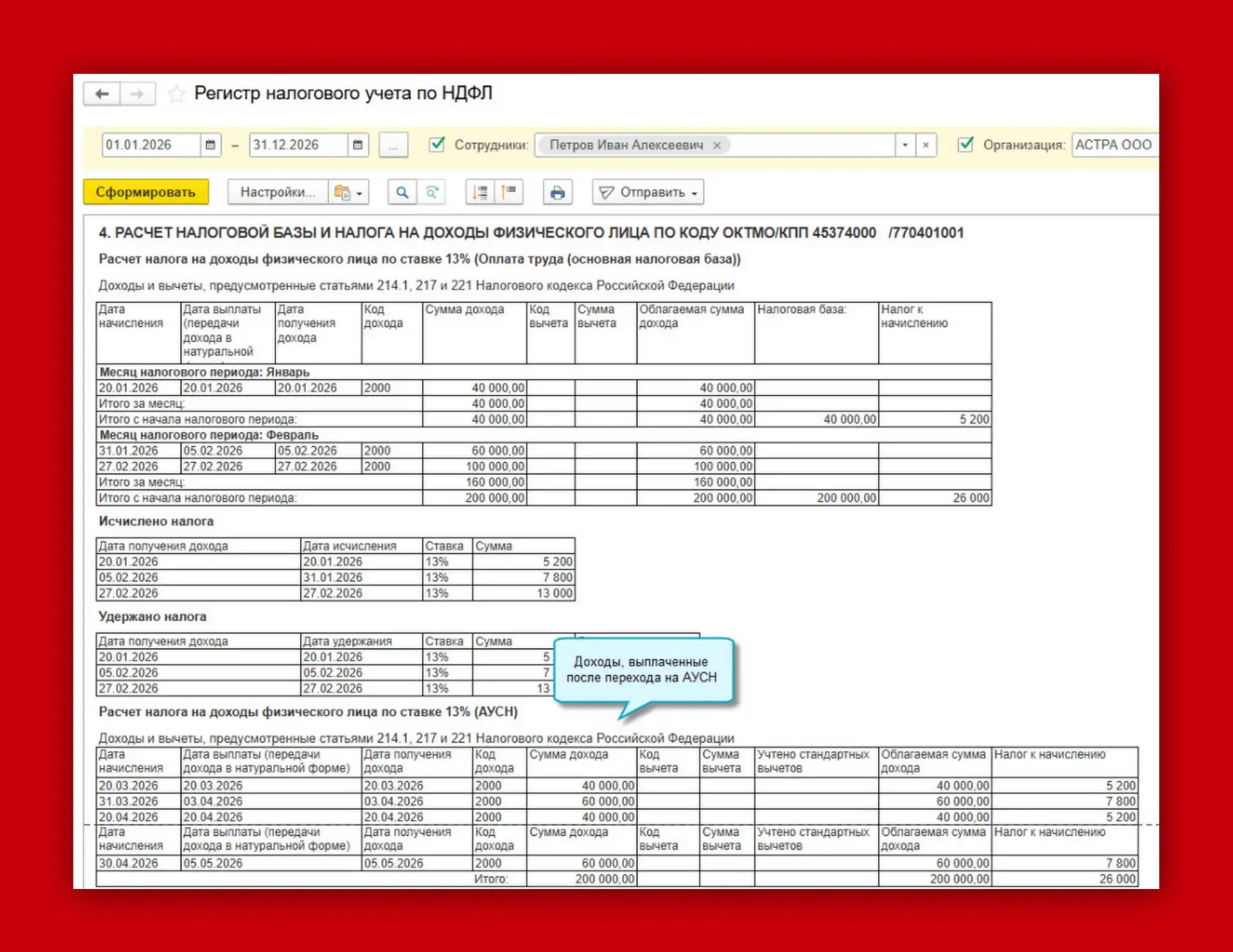Expand all groups icon in toolbar

point(480,192)
